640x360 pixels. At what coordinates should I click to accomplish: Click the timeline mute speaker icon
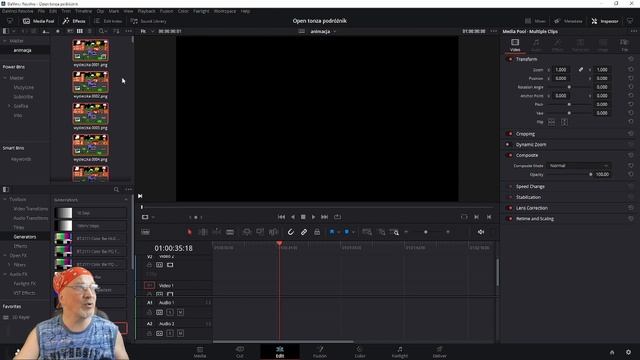pos(481,232)
